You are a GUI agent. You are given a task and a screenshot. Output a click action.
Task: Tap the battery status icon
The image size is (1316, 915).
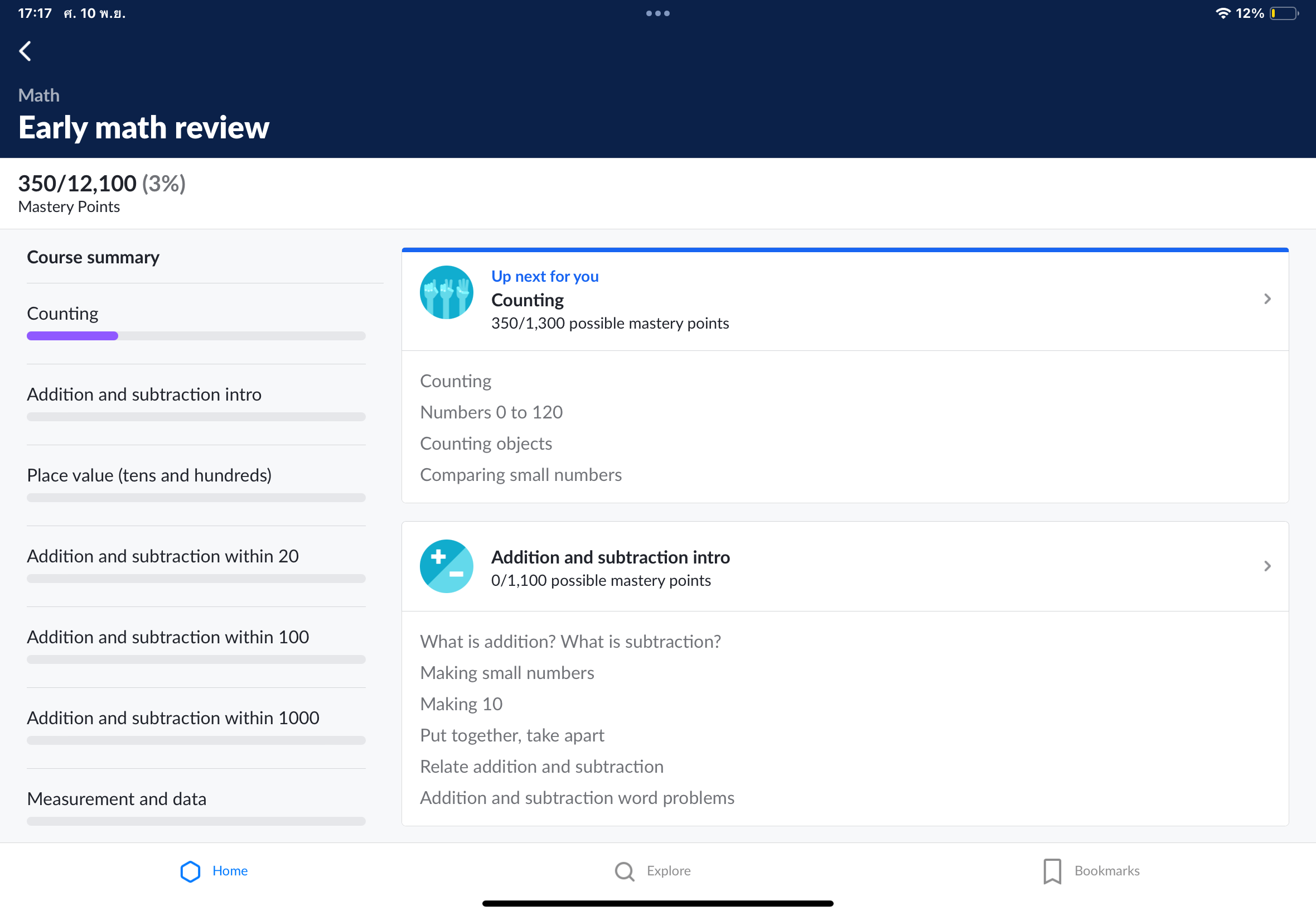tap(1284, 13)
